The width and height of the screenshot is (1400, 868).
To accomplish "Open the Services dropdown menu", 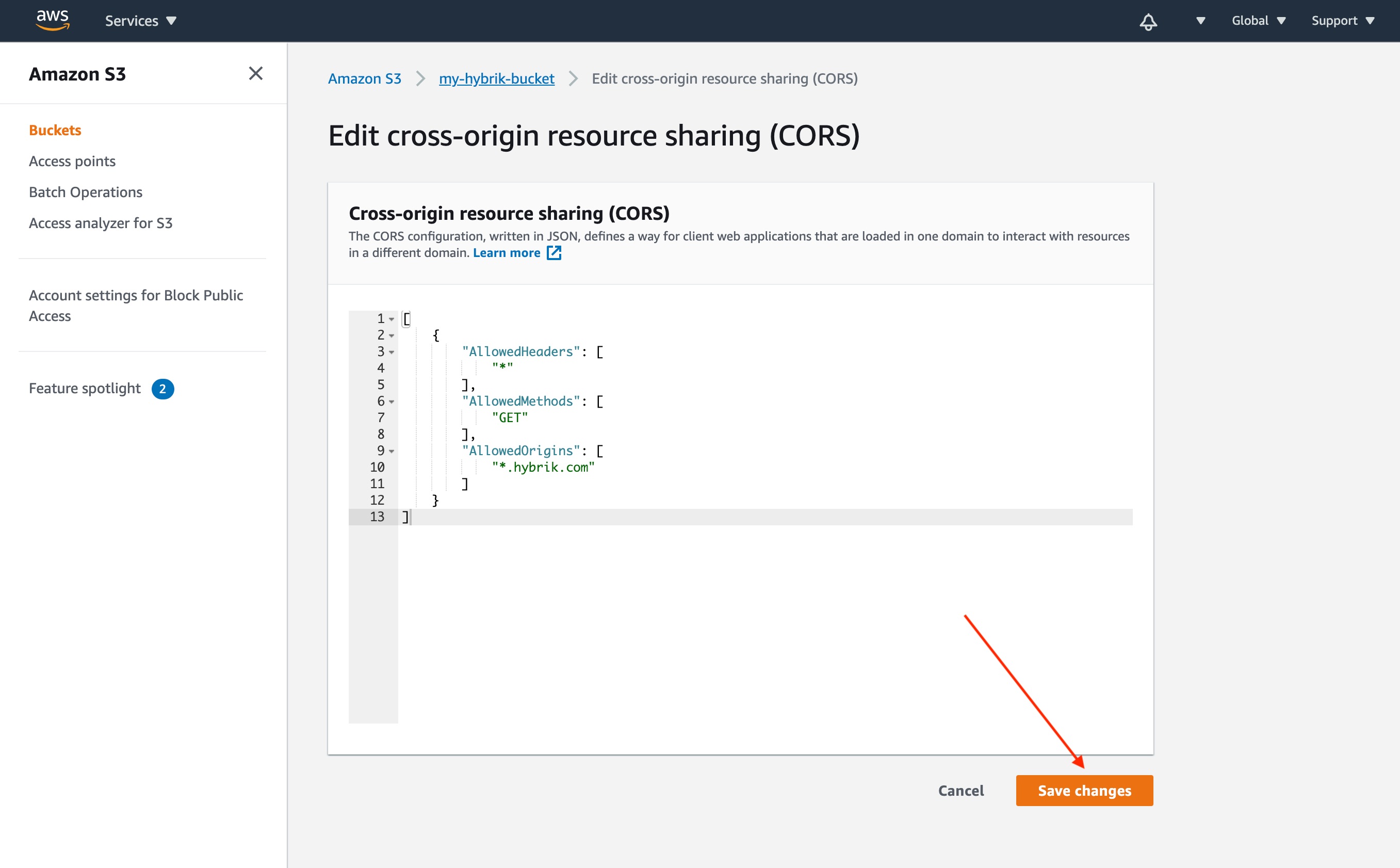I will coord(141,21).
